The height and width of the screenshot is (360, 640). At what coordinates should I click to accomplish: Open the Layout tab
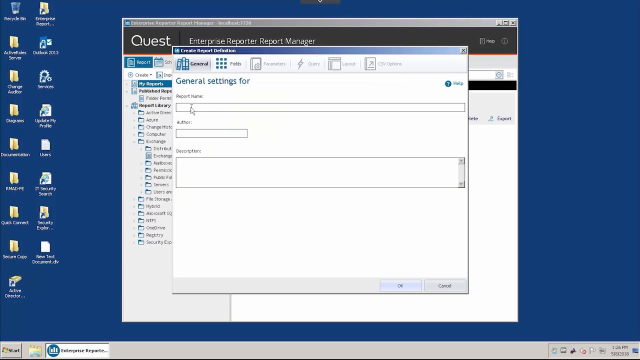(342, 64)
